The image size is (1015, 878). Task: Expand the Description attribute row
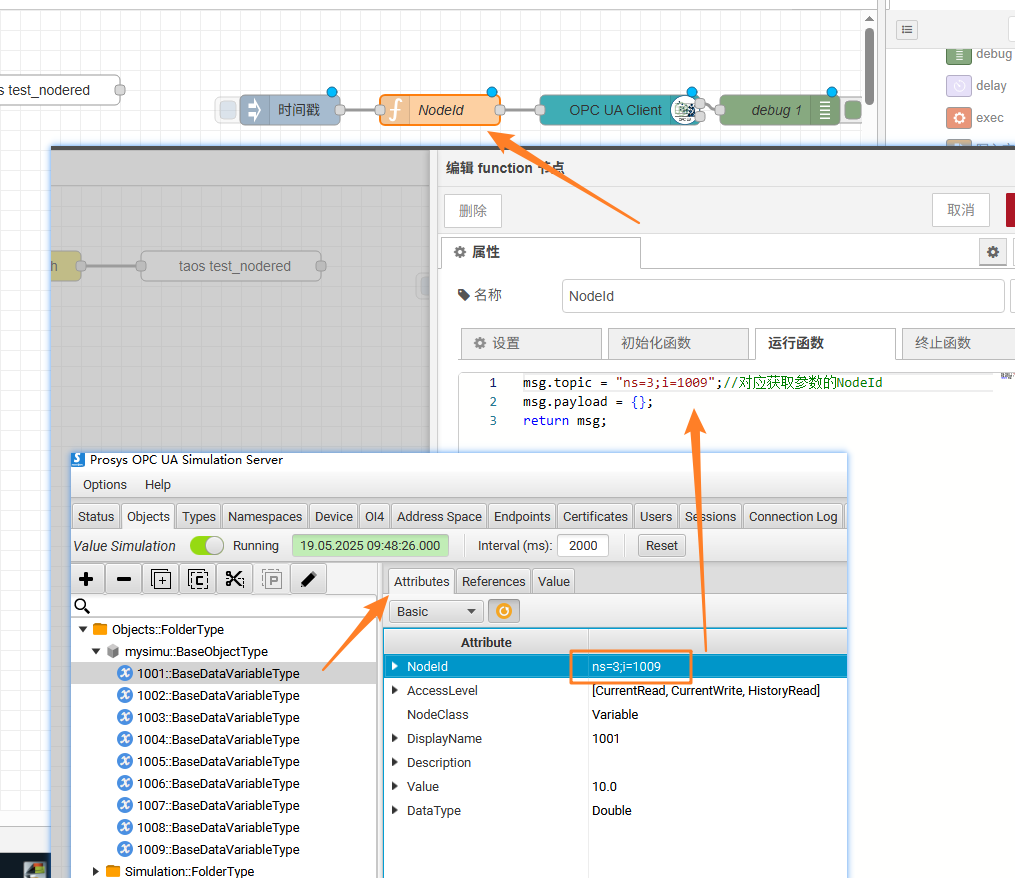[x=395, y=762]
